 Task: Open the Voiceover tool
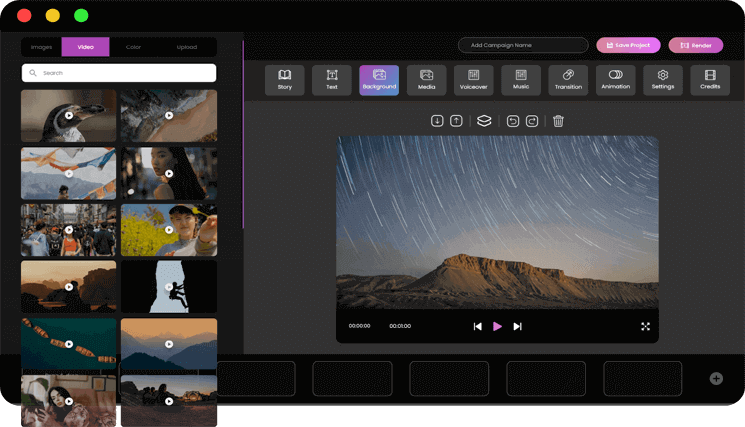point(474,80)
